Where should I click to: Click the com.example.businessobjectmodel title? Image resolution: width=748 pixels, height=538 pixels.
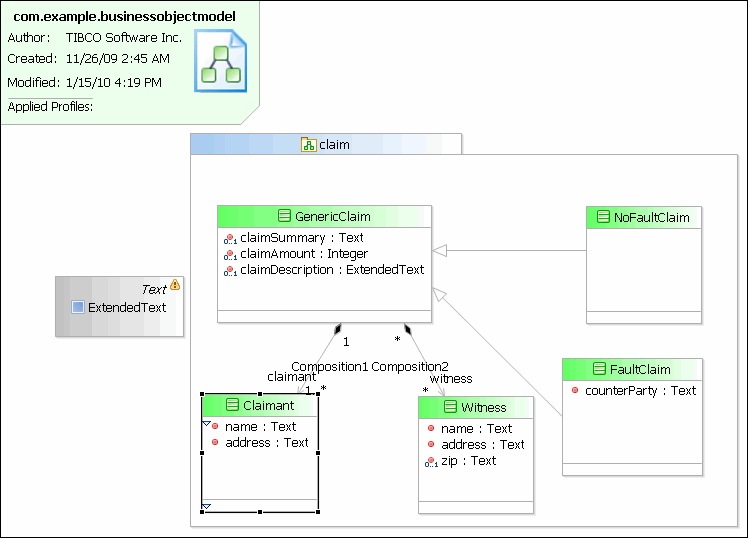point(125,17)
